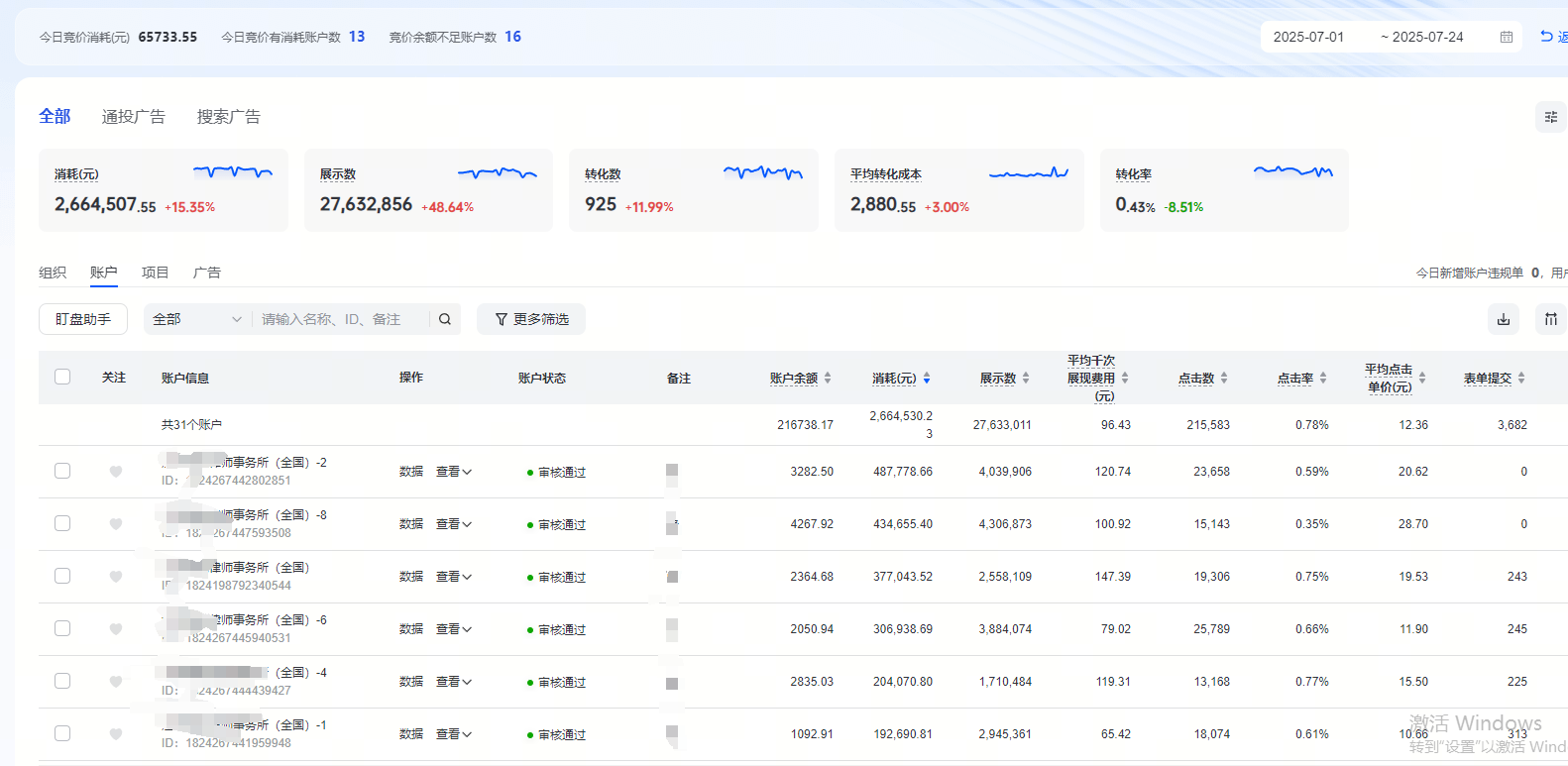Check the account row with 192,690.81 spend
Viewport: 1568px width, 766px height.
point(62,733)
